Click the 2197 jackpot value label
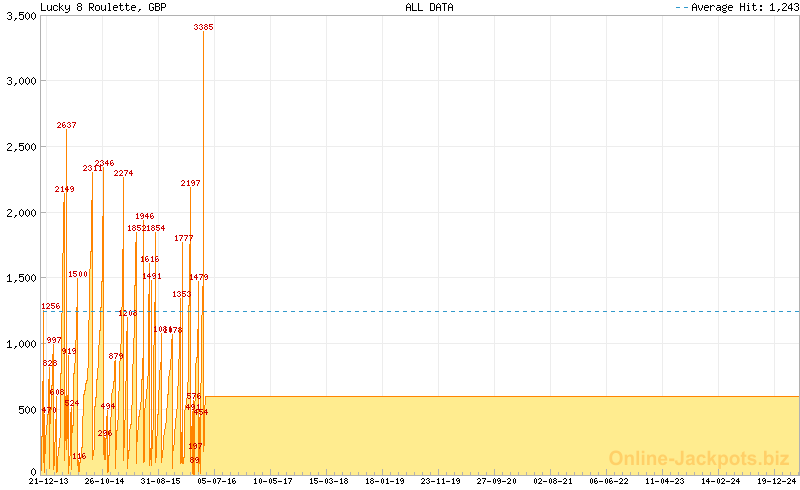The width and height of the screenshot is (800, 490). 190,183
